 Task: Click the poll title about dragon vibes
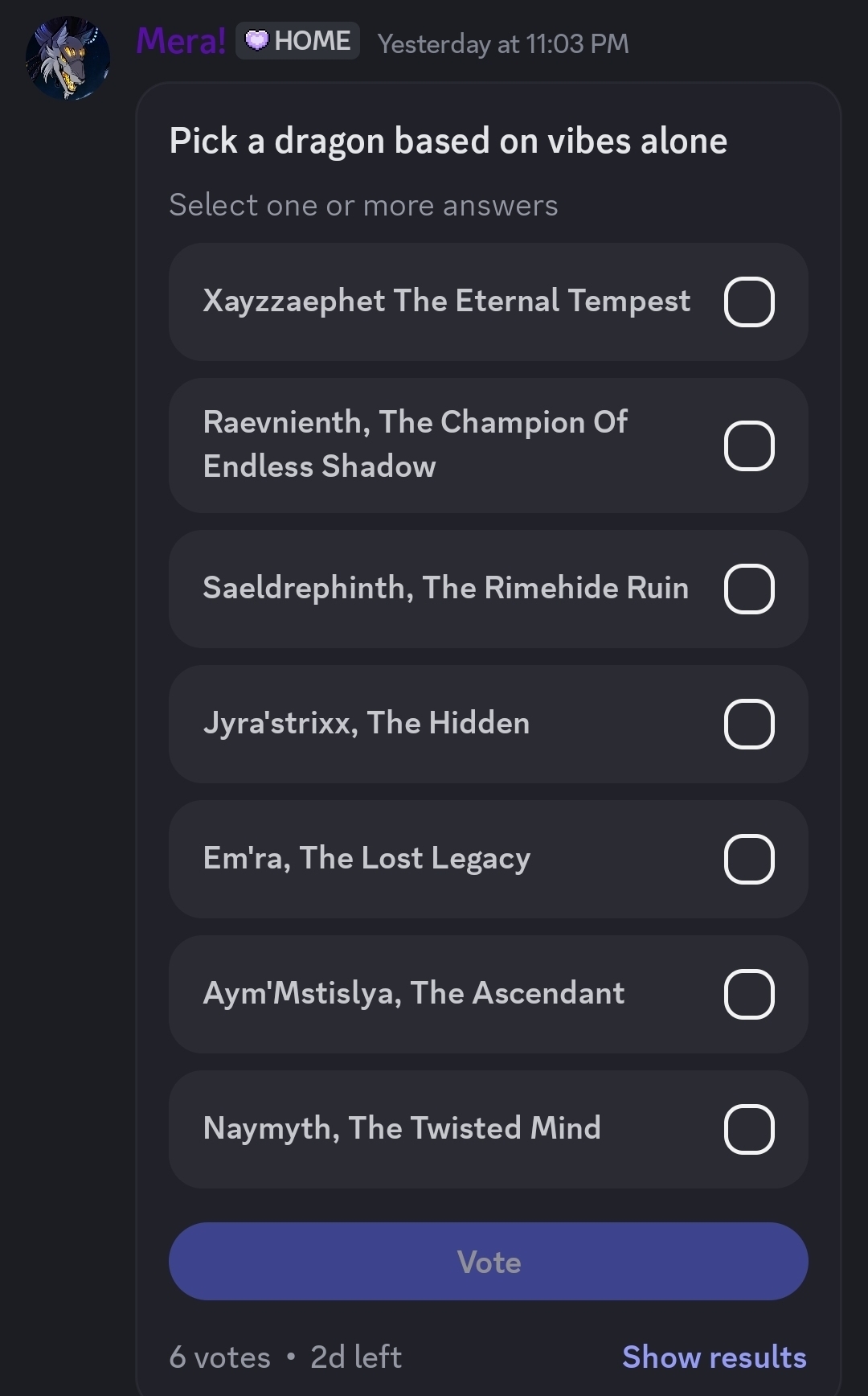click(448, 142)
